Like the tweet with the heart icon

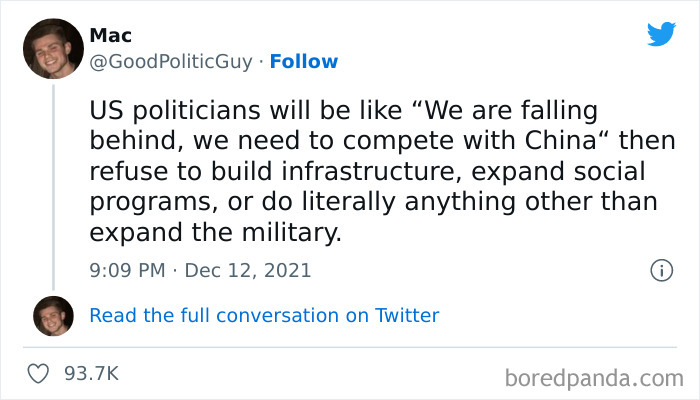pyautogui.click(x=39, y=373)
